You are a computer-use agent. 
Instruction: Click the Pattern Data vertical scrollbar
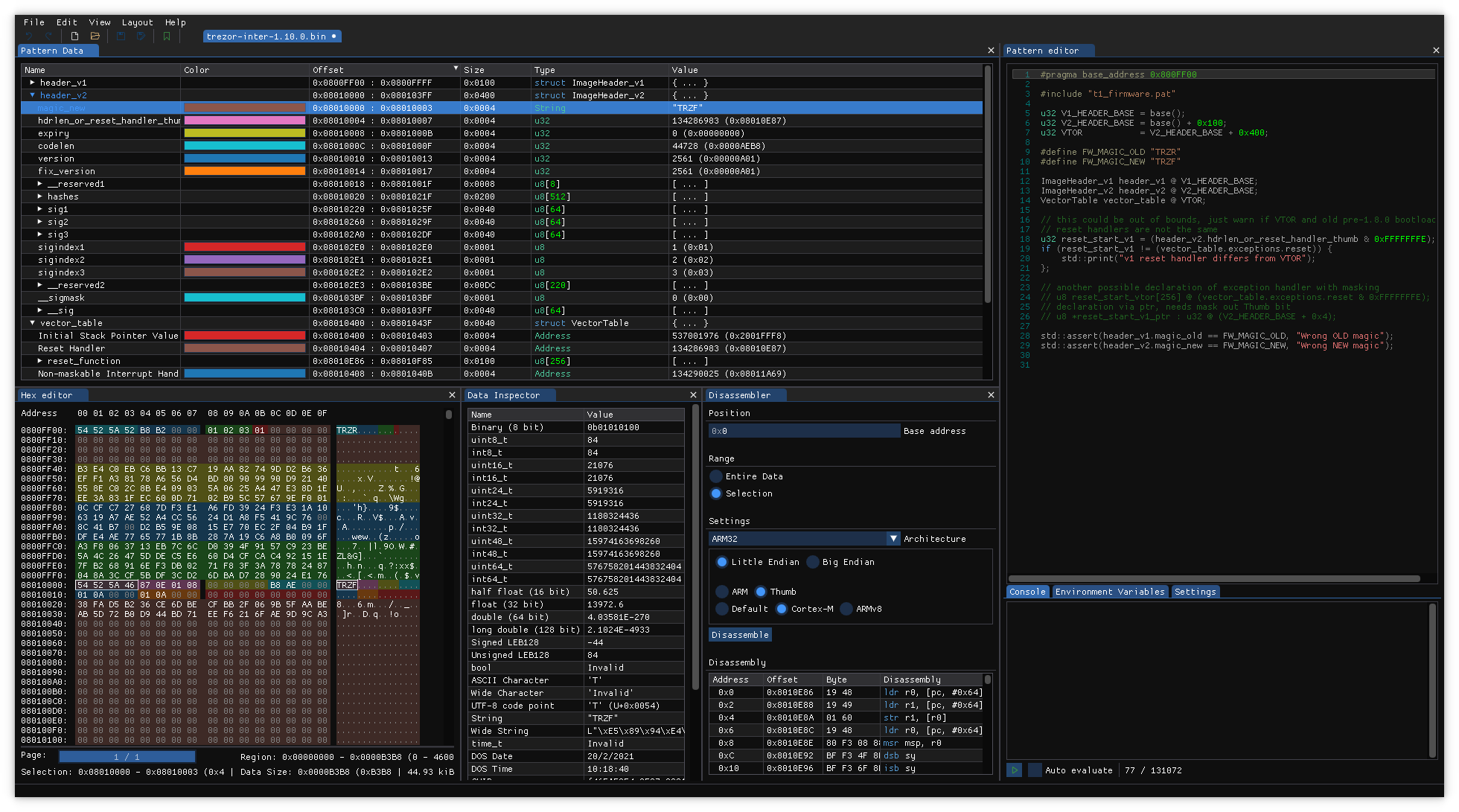[x=988, y=186]
